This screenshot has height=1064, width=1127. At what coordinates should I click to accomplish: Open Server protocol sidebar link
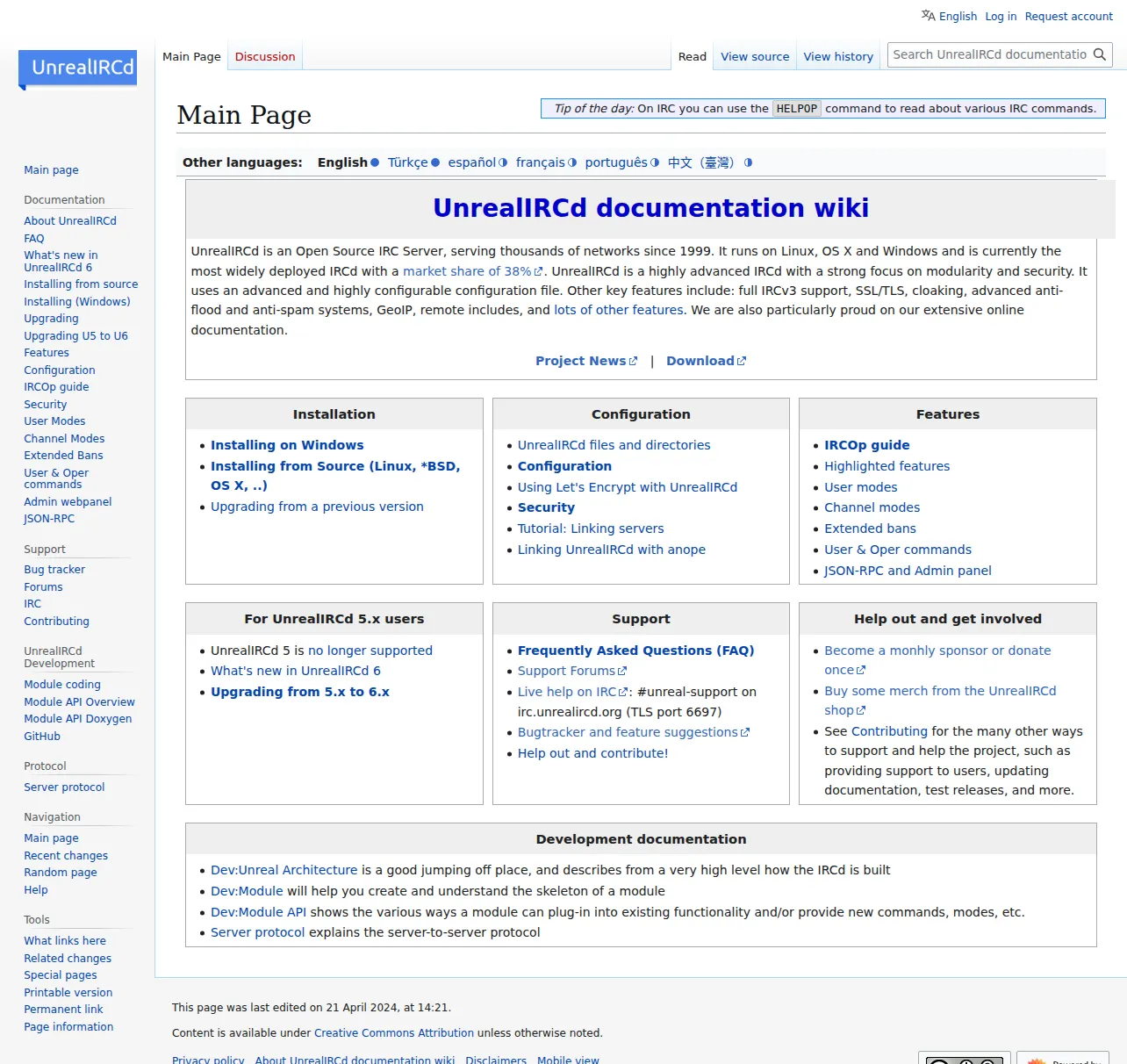tap(64, 787)
